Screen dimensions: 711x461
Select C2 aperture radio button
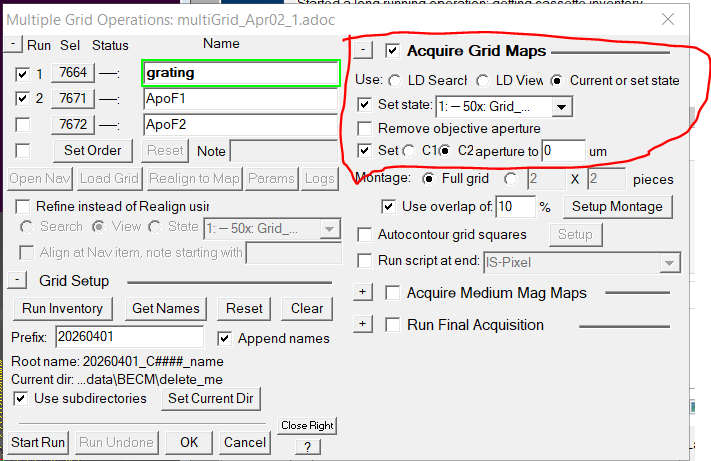445,151
